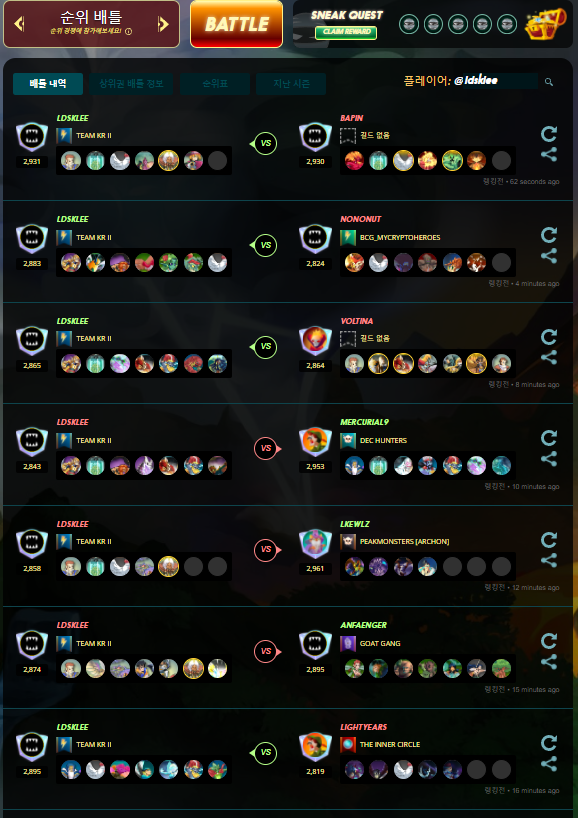Share the battle against NONONUT
This screenshot has height=818, width=578.
pos(548,256)
